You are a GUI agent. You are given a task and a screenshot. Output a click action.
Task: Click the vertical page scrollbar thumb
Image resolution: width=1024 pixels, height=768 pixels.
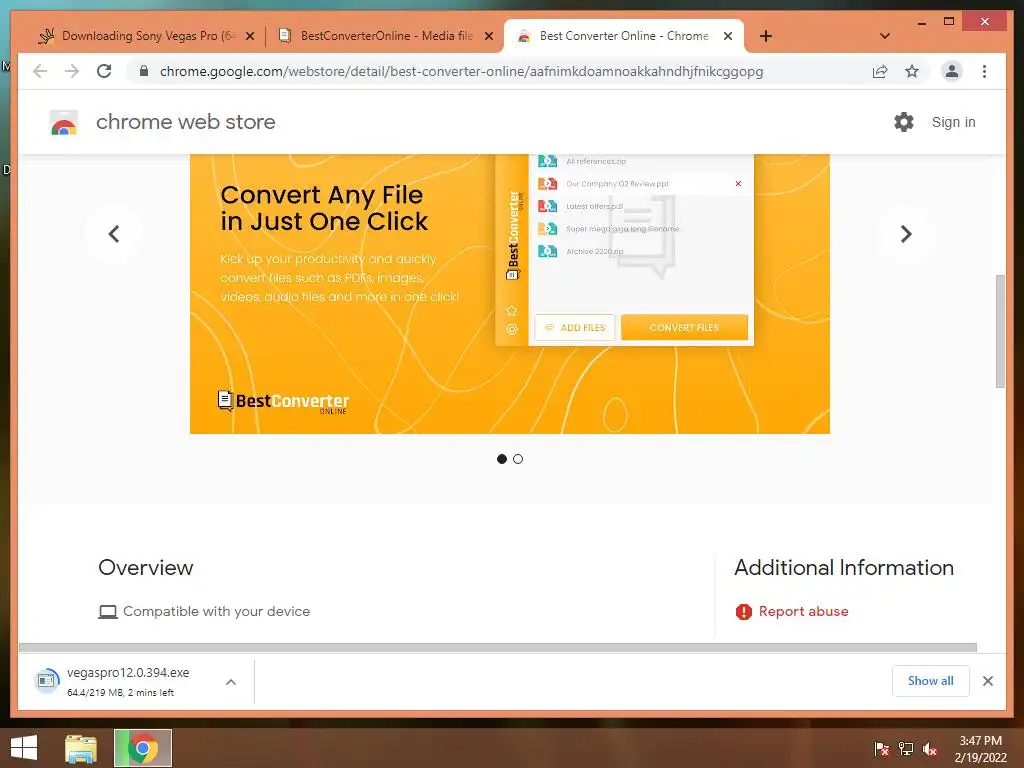click(x=1000, y=331)
